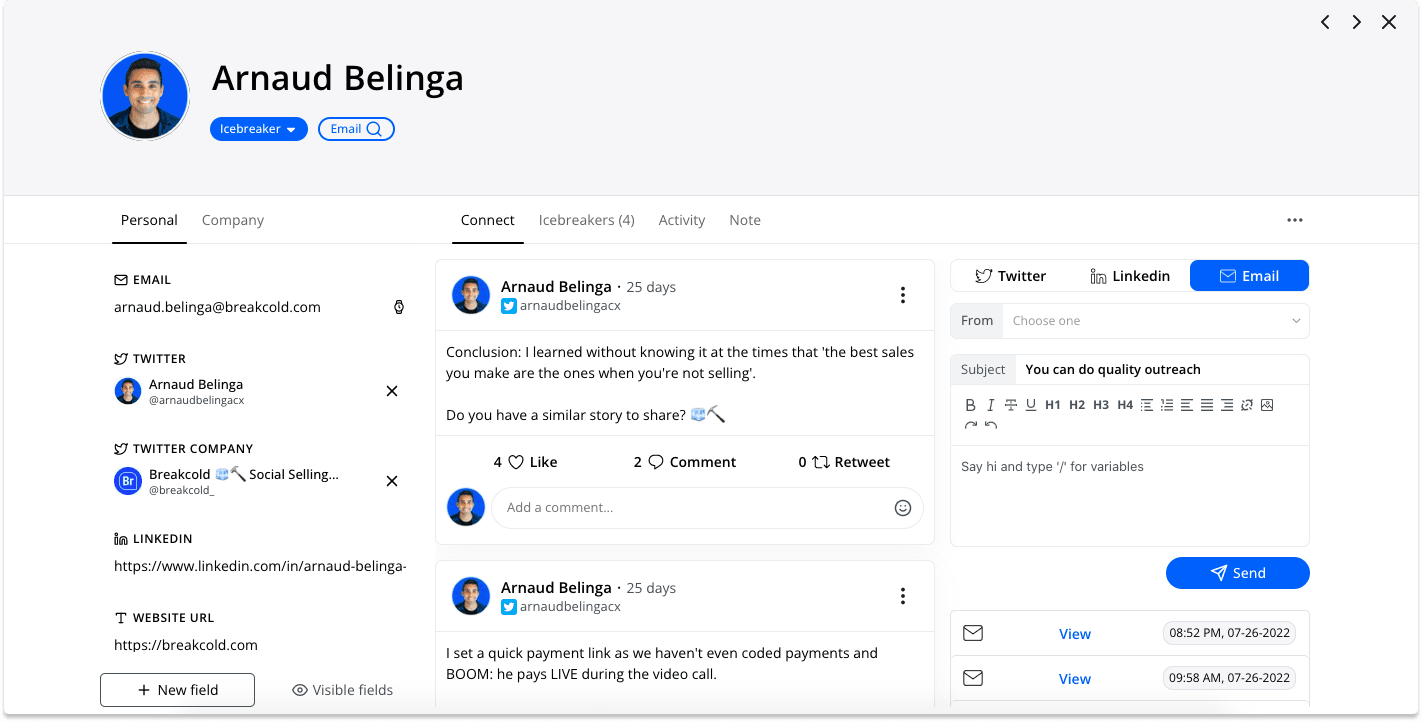Screen dimensions: 1422x722
Task: Click the blue Send button
Action: pyautogui.click(x=1237, y=573)
